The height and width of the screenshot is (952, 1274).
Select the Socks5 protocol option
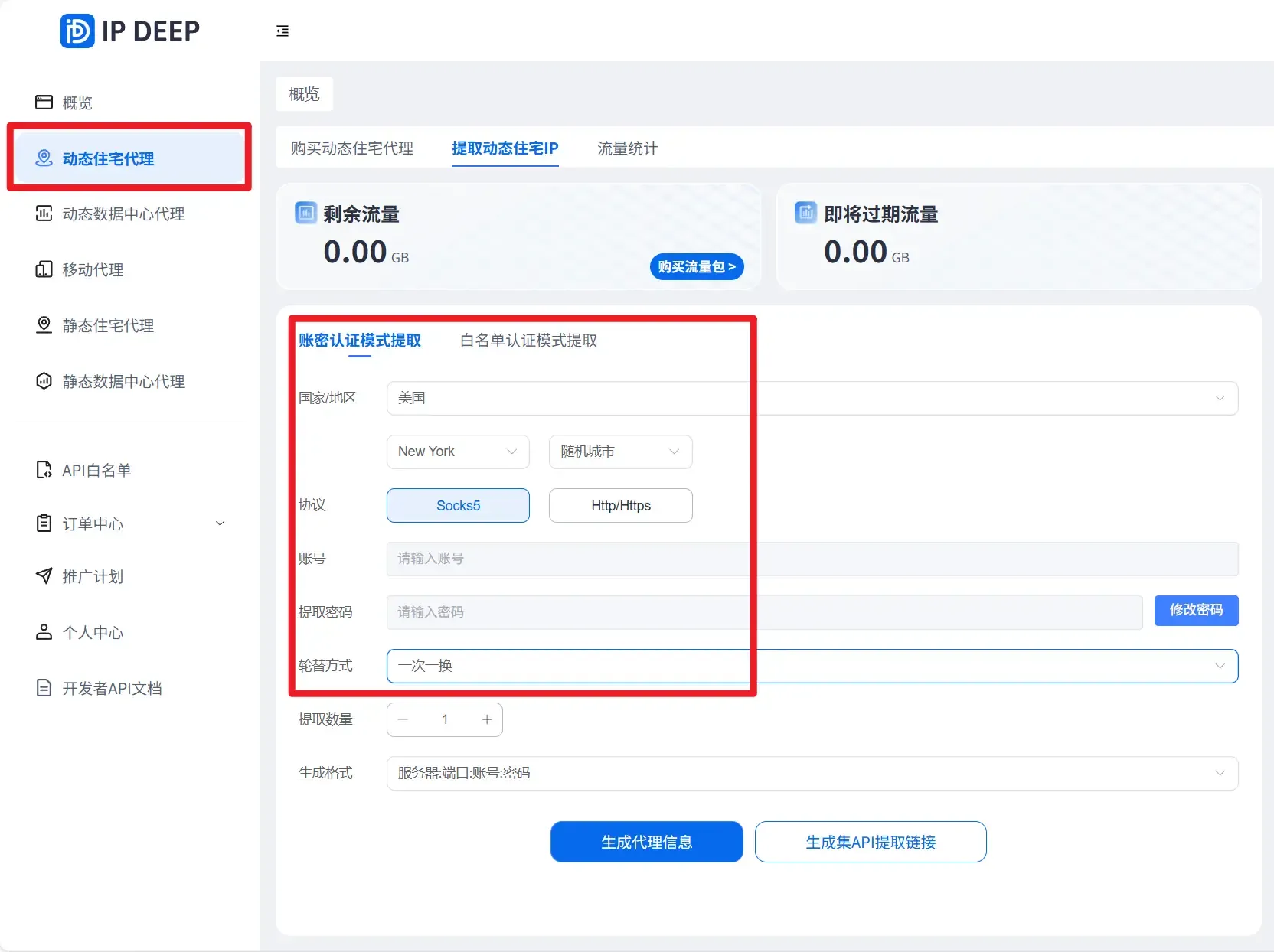pos(457,505)
